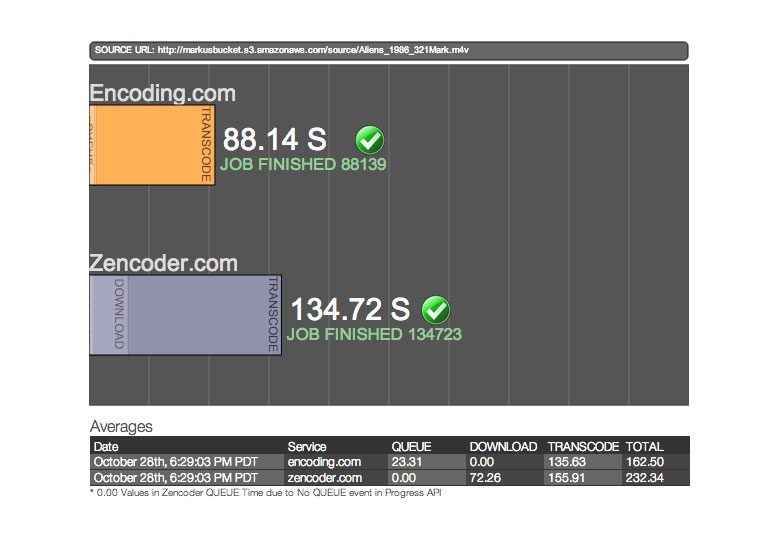Click the purple Zencoder TRANSCODE bar segment
This screenshot has width=782, height=540.
click(204, 315)
